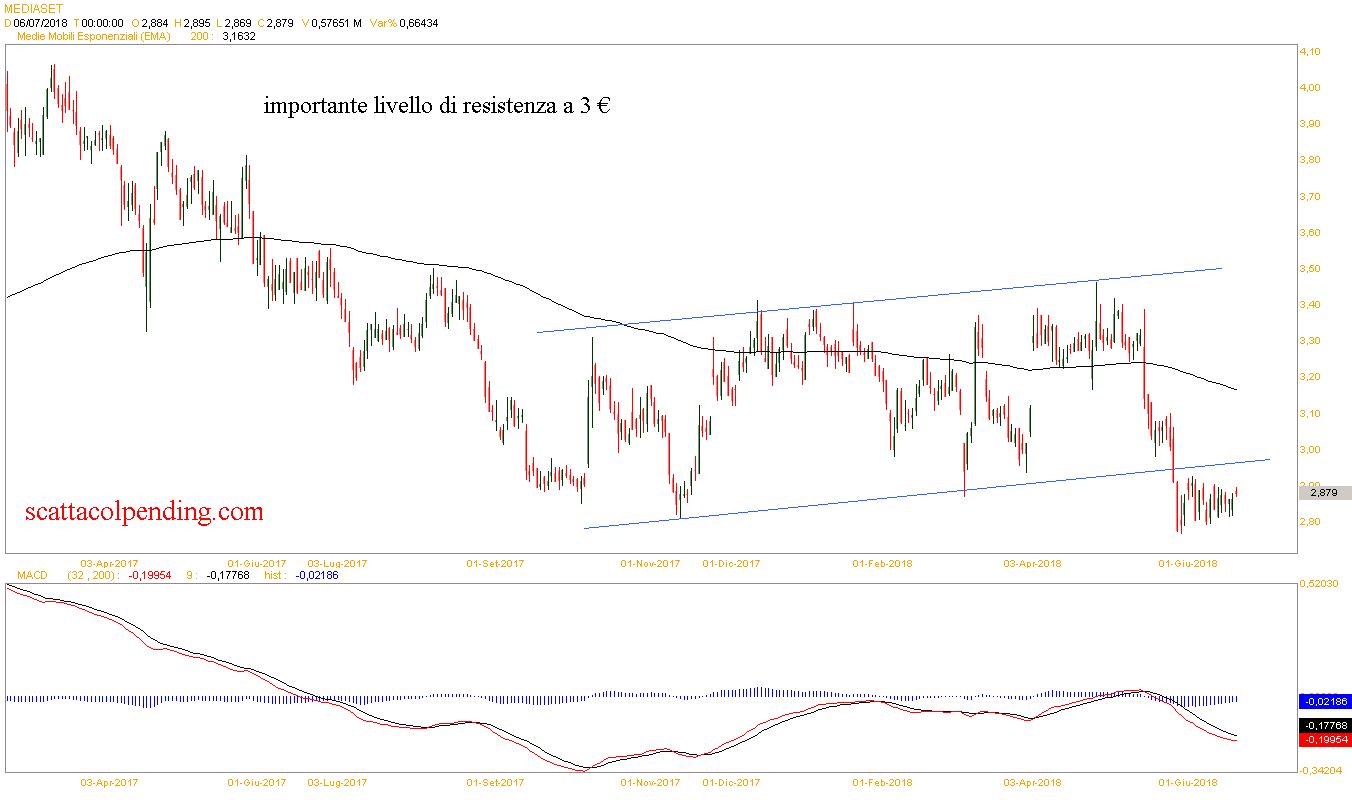Screen dimensions: 1352x800
Task: Click the Medie Mobili Esponenziali (EMA) label
Action: pyautogui.click(x=95, y=36)
